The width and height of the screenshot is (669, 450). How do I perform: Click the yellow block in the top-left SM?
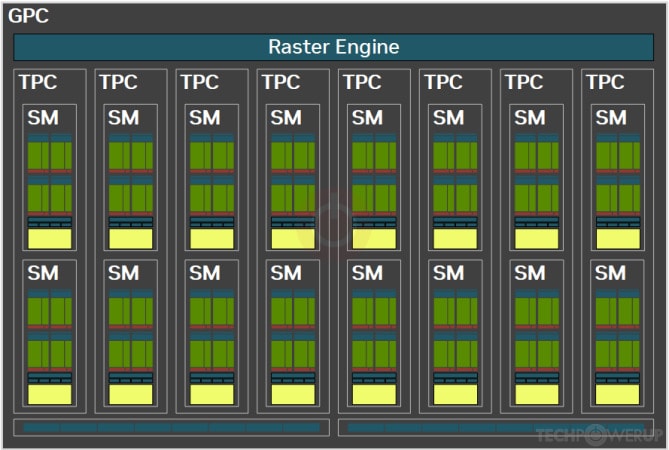(50, 239)
